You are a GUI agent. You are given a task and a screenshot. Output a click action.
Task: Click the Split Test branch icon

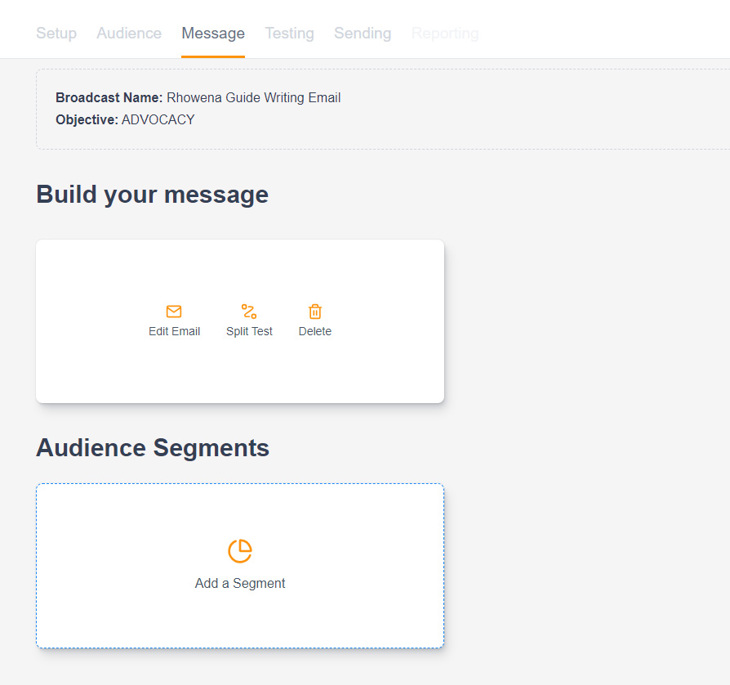(x=249, y=311)
